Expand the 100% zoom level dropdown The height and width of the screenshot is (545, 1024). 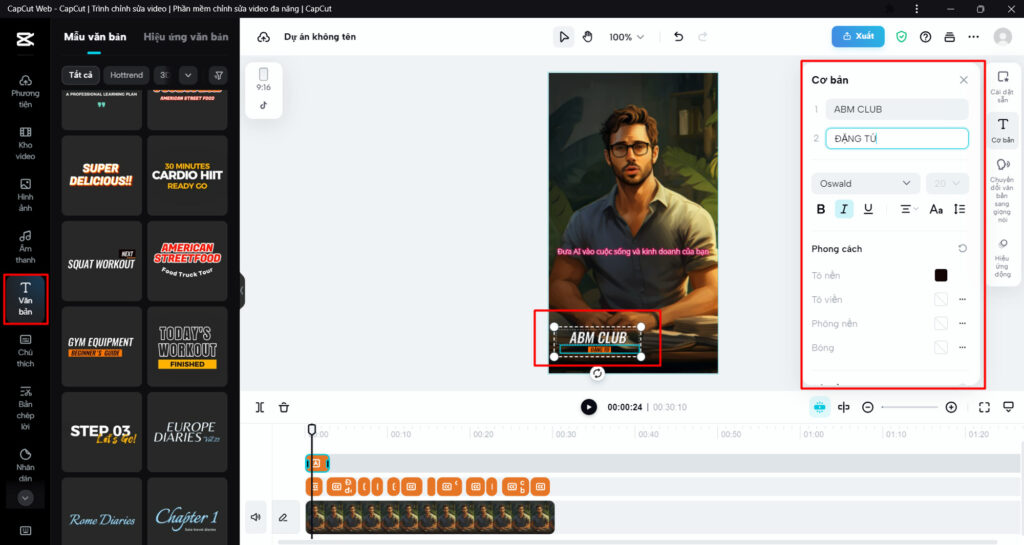coord(627,37)
